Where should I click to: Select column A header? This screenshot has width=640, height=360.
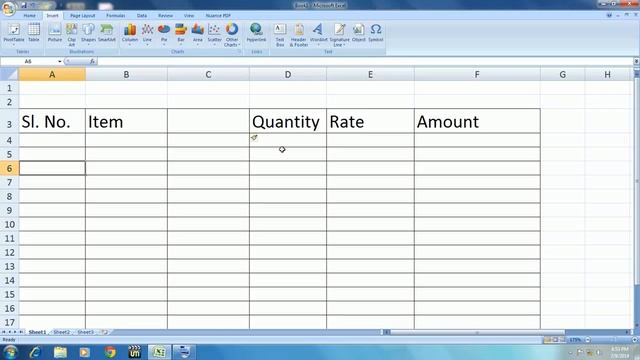[52, 74]
